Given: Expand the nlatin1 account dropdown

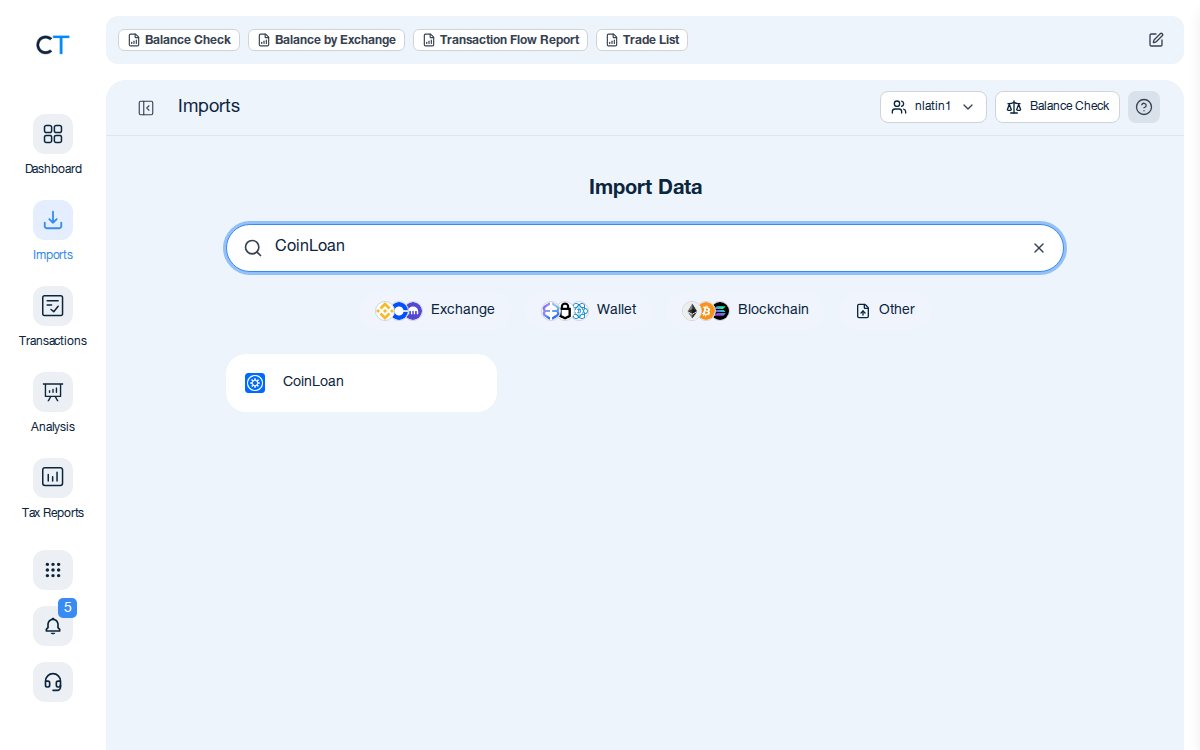Looking at the screenshot, I should point(933,107).
